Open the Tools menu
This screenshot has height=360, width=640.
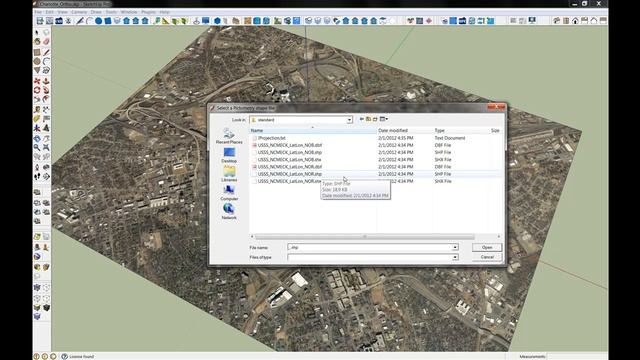111,12
